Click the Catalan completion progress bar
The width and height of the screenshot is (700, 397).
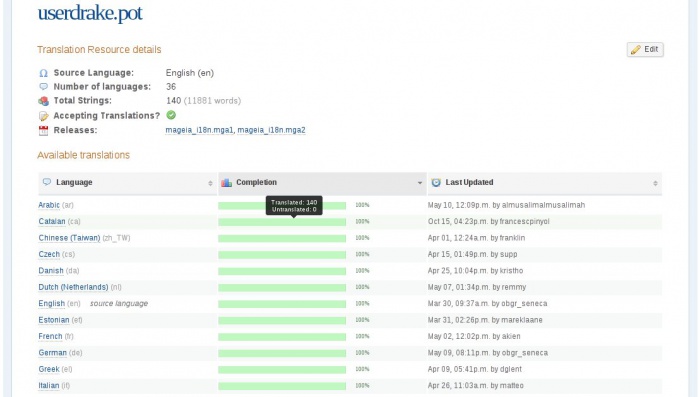pyautogui.click(x=282, y=222)
